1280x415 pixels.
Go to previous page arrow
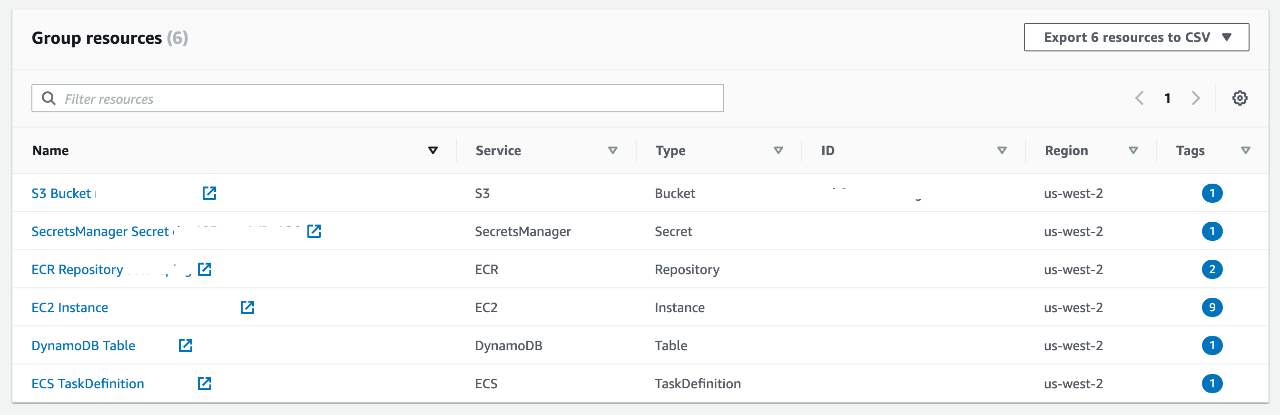[x=1139, y=98]
